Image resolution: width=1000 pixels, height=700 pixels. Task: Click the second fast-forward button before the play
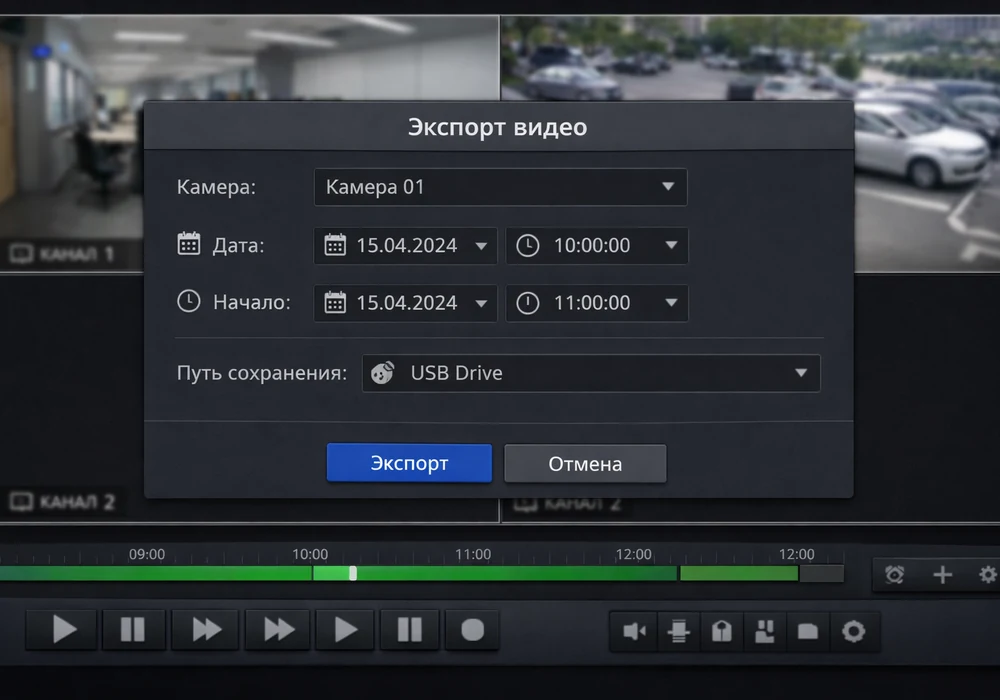[278, 630]
